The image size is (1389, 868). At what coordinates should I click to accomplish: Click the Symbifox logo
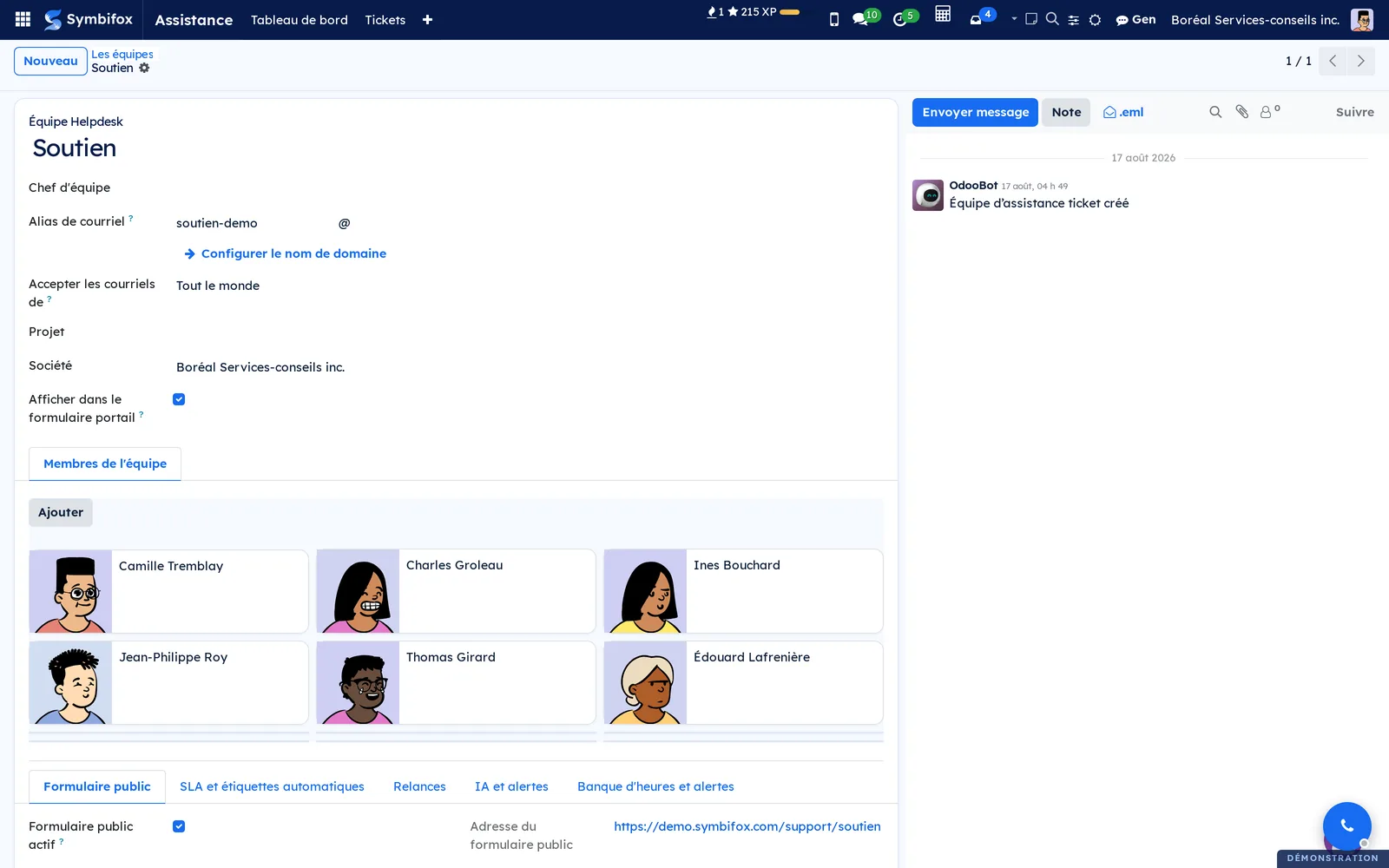pyautogui.click(x=89, y=19)
